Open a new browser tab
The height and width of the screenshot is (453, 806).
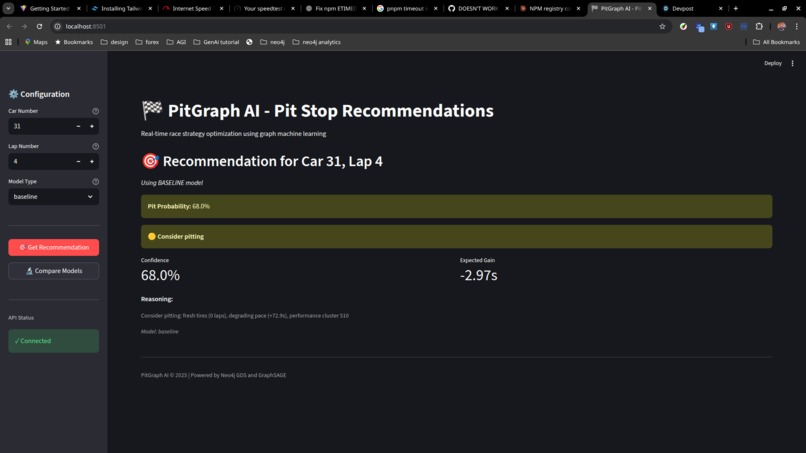pos(736,9)
